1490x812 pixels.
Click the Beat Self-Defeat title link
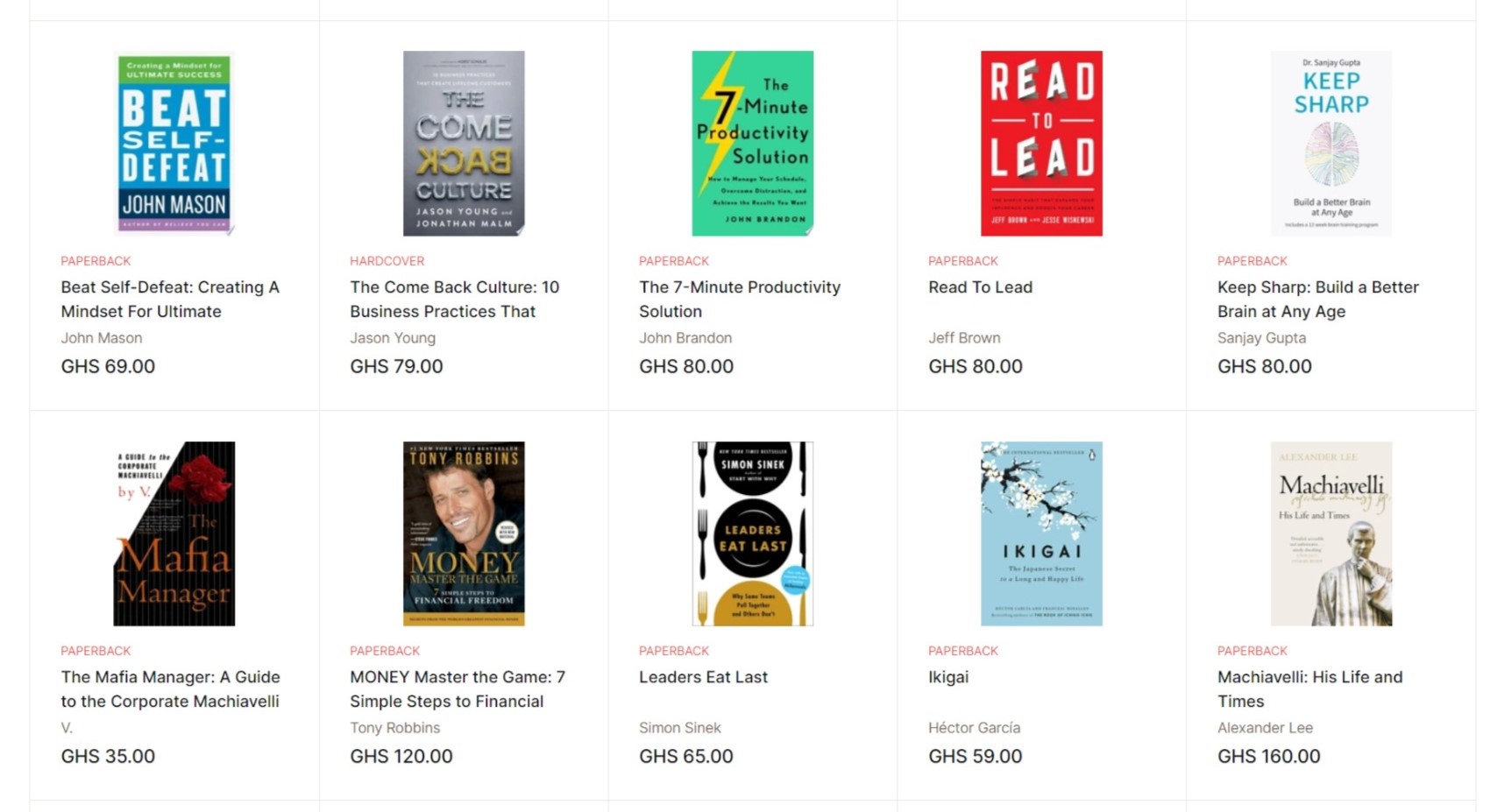pyautogui.click(x=170, y=300)
